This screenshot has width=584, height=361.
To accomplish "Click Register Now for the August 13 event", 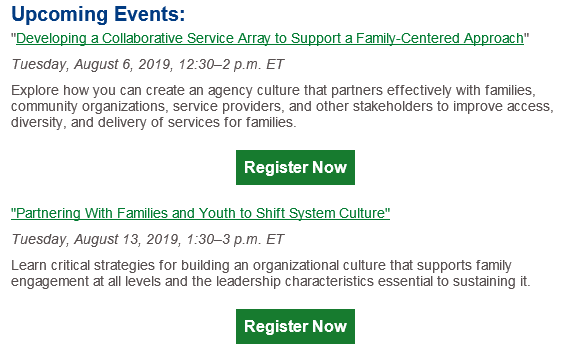I will (x=295, y=326).
